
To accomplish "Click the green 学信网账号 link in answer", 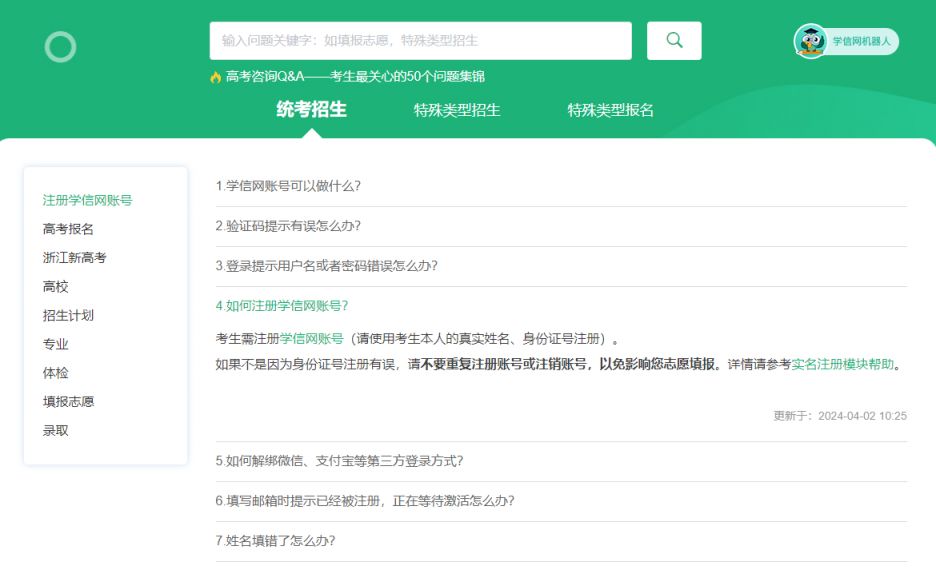I will 311,339.
